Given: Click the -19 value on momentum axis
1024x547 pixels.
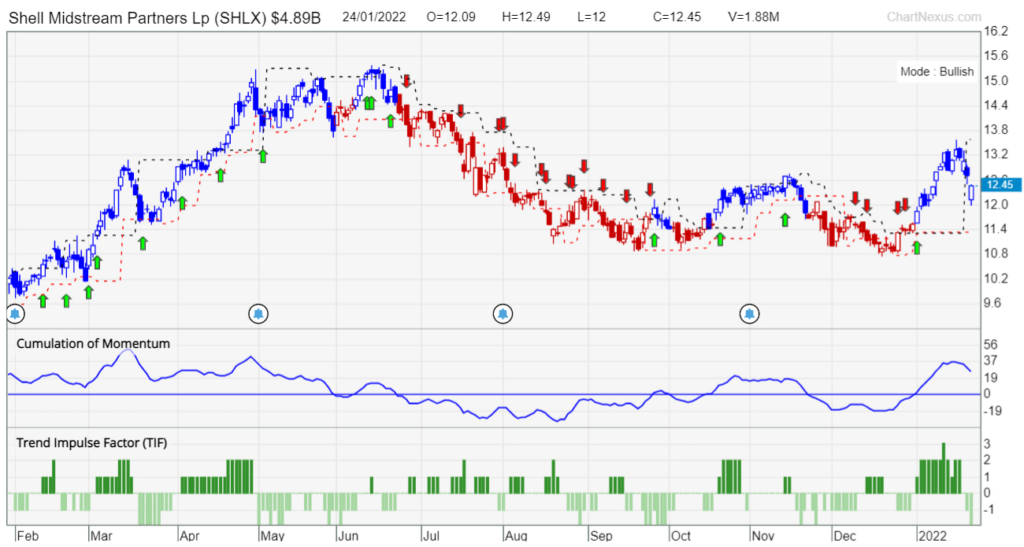Looking at the screenshot, I should (x=993, y=411).
